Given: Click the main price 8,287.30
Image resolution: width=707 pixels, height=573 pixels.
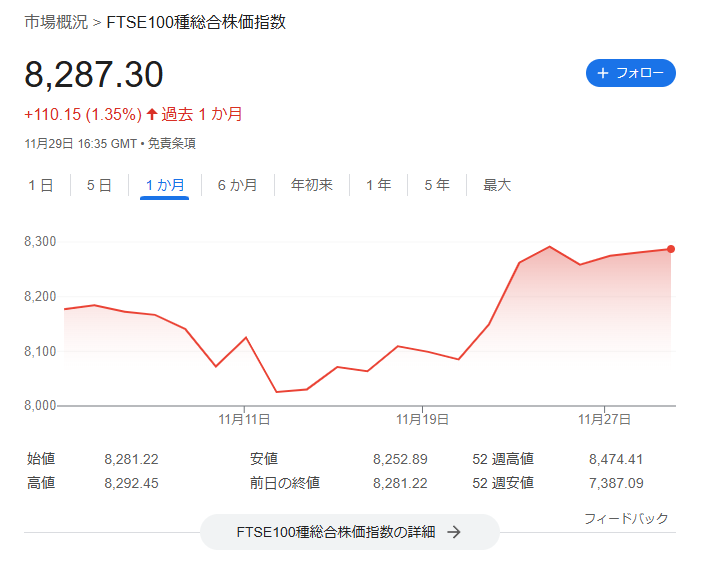Looking at the screenshot, I should 94,74.
